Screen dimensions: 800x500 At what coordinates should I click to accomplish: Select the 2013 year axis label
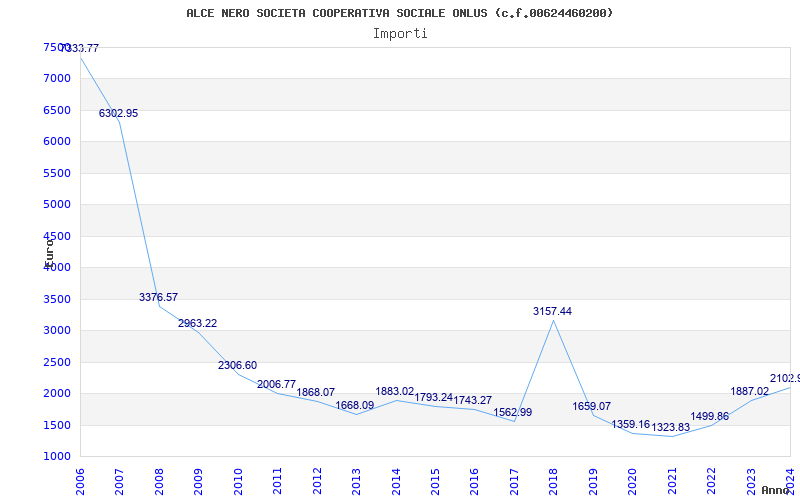tap(357, 480)
